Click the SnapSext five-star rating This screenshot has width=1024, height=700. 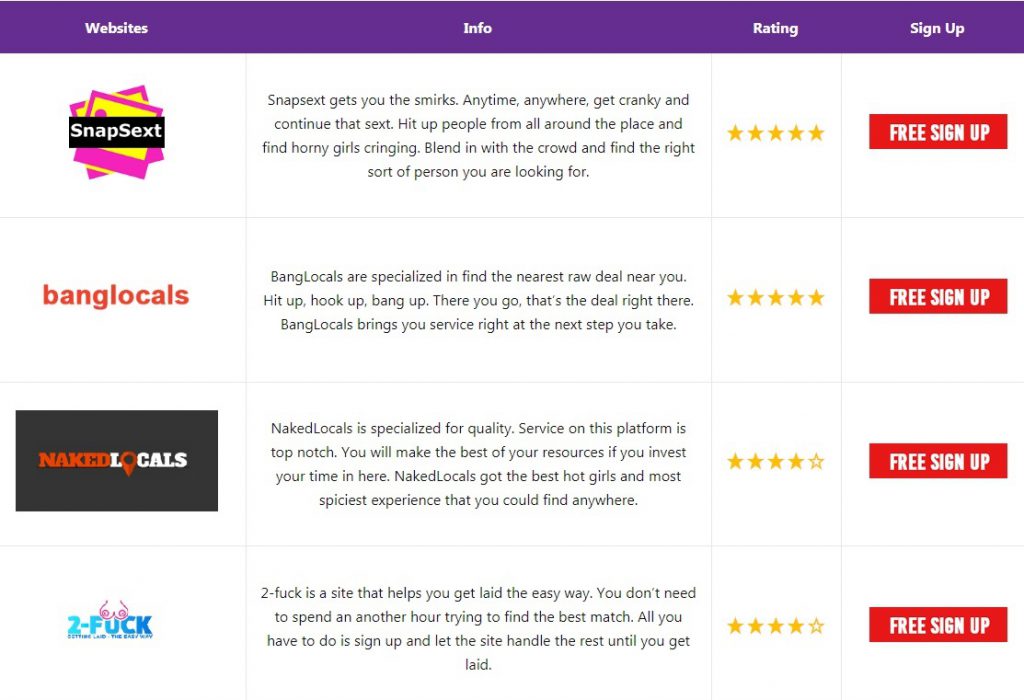click(775, 133)
